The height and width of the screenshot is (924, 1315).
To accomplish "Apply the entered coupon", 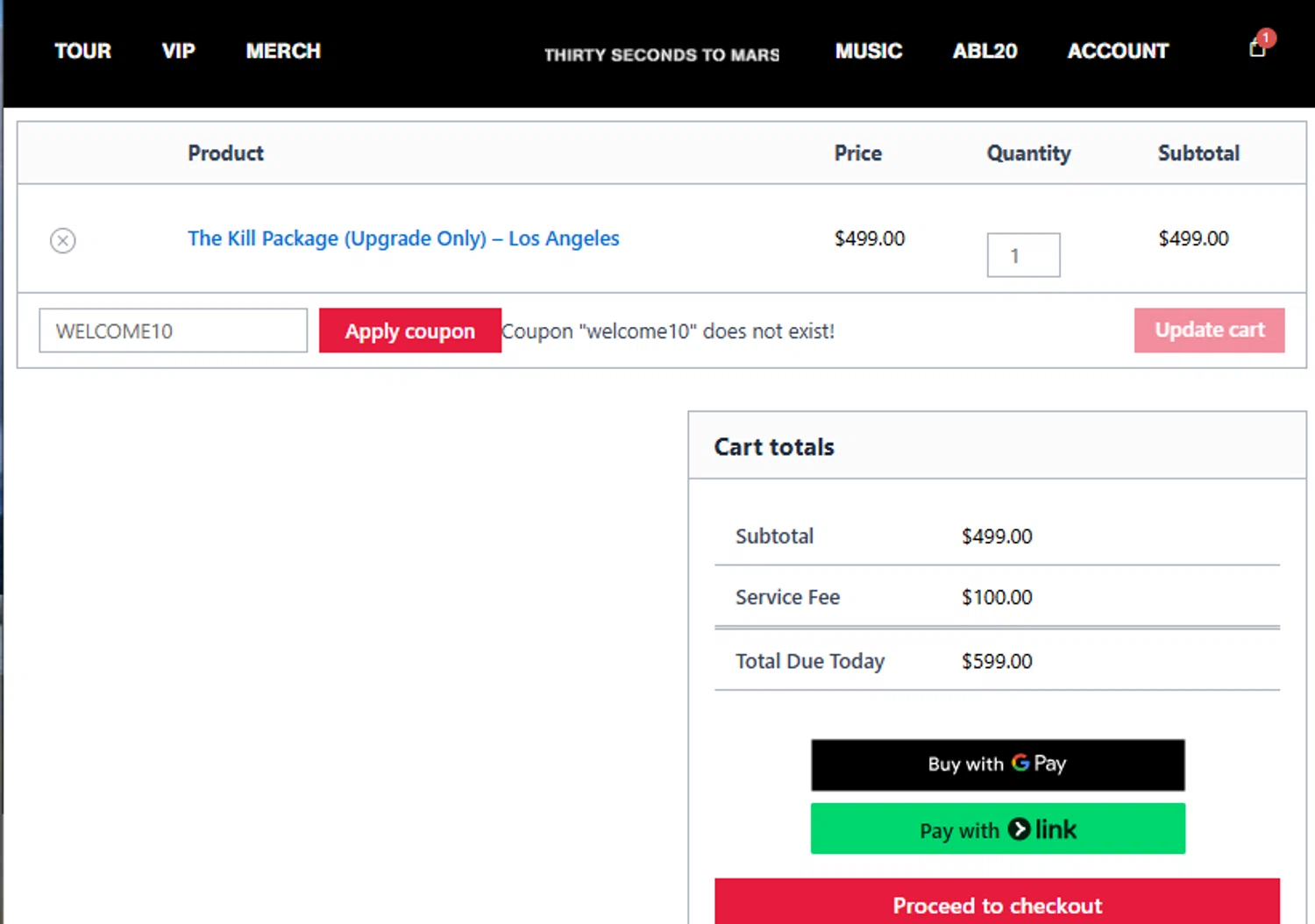I will 410,331.
